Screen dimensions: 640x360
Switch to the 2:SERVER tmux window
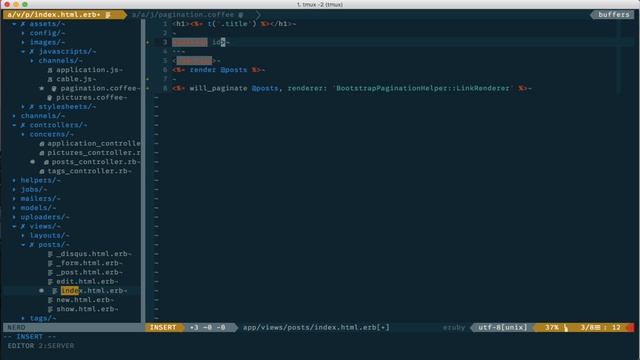pos(56,346)
